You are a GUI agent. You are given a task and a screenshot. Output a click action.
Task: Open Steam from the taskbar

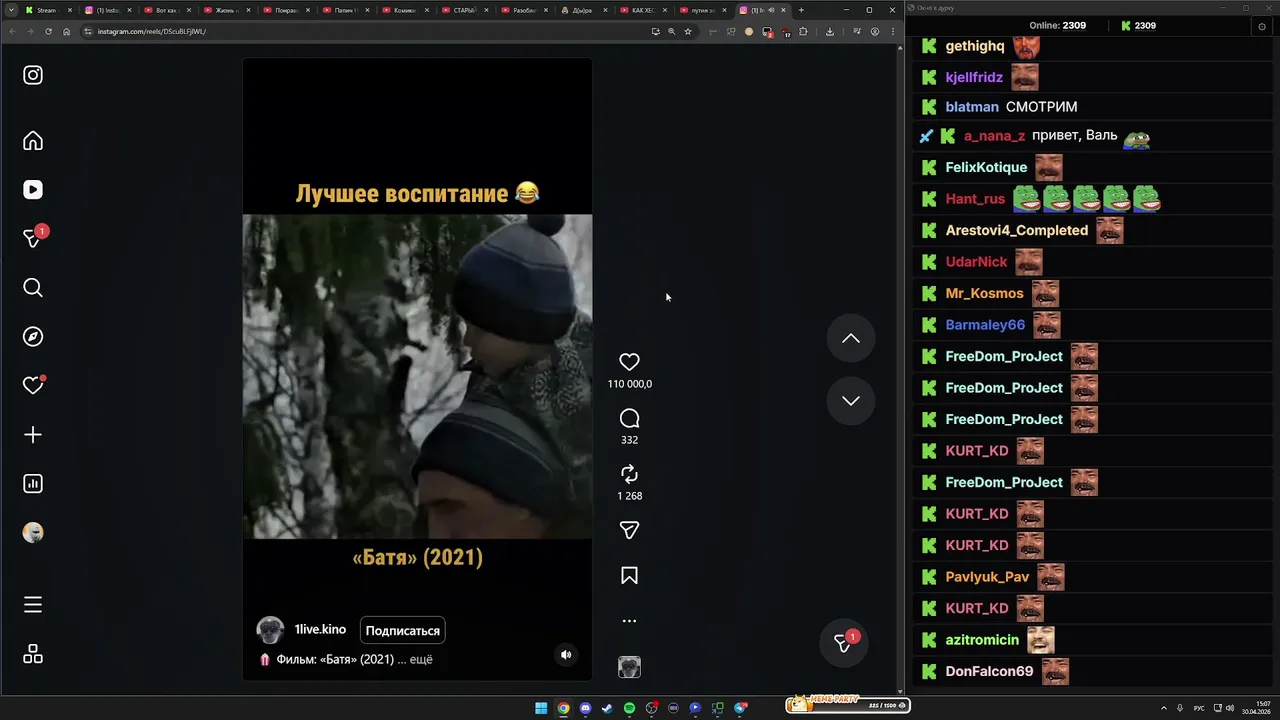click(607, 708)
